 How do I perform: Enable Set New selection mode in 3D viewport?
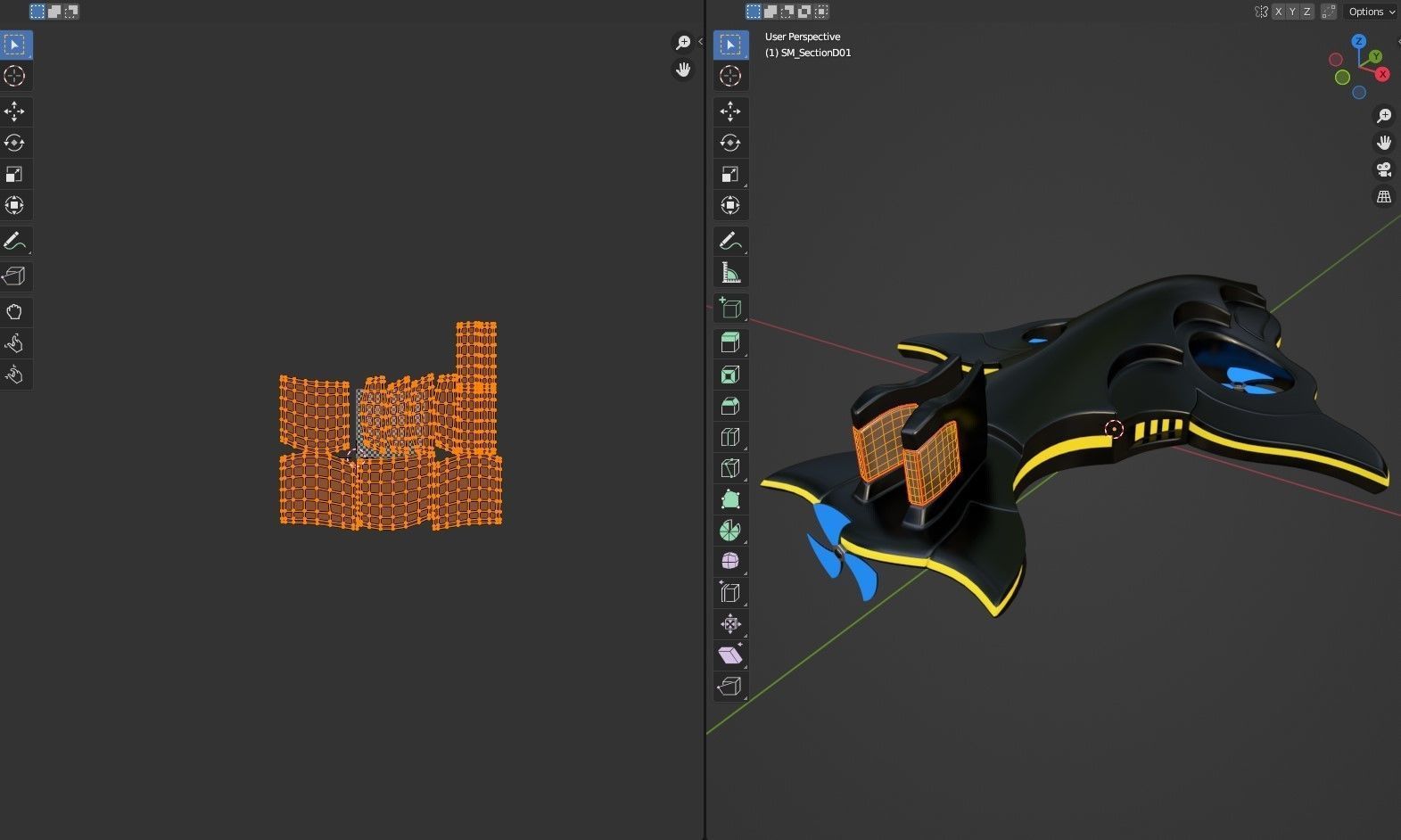[x=754, y=12]
